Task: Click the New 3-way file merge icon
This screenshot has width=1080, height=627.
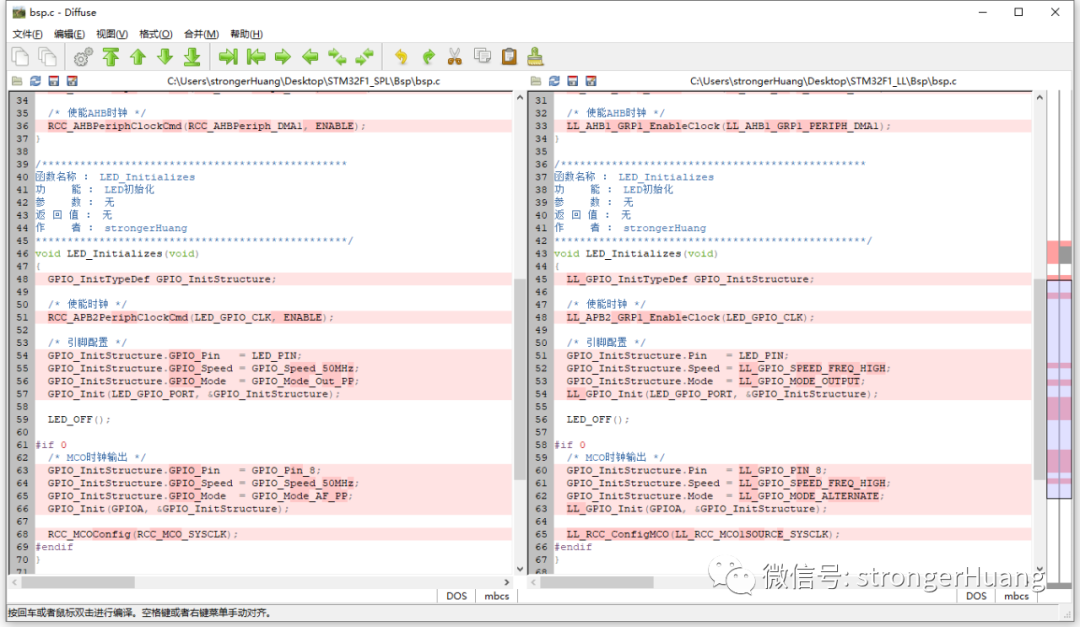Action: [x=48, y=56]
